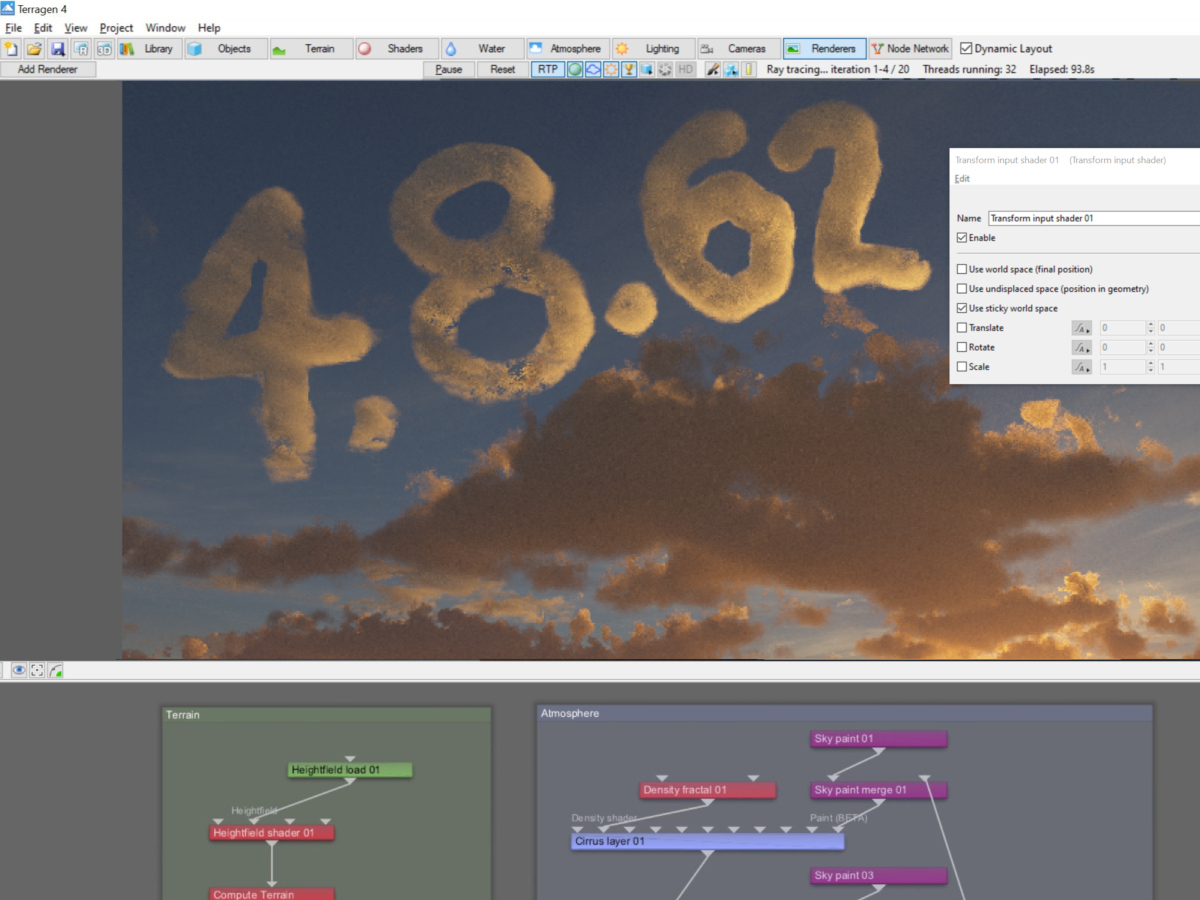The height and width of the screenshot is (900, 1200).
Task: Open the Translate animation dropdown button
Action: [x=1081, y=328]
